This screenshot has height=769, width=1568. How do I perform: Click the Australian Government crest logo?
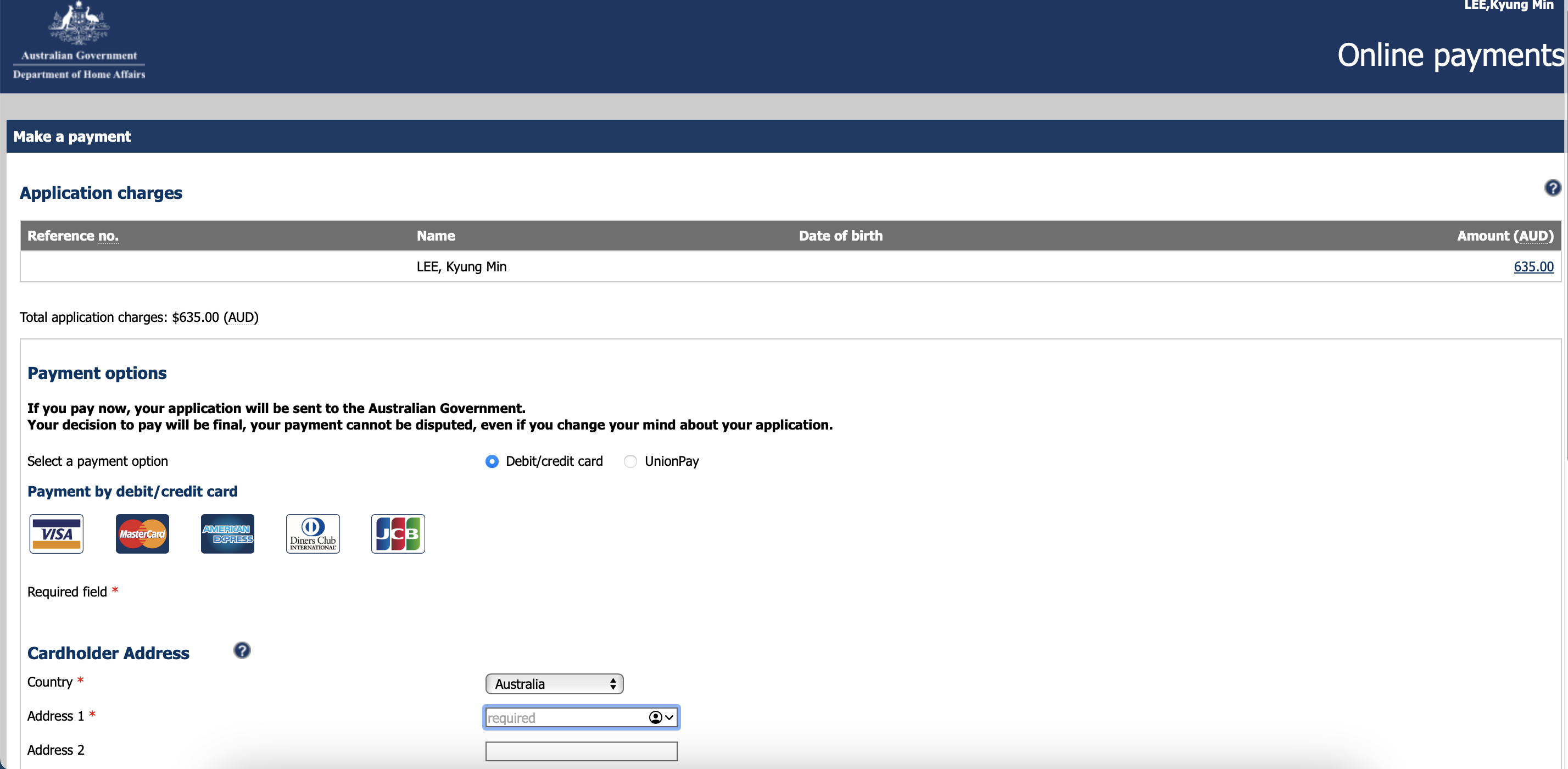pos(79,23)
